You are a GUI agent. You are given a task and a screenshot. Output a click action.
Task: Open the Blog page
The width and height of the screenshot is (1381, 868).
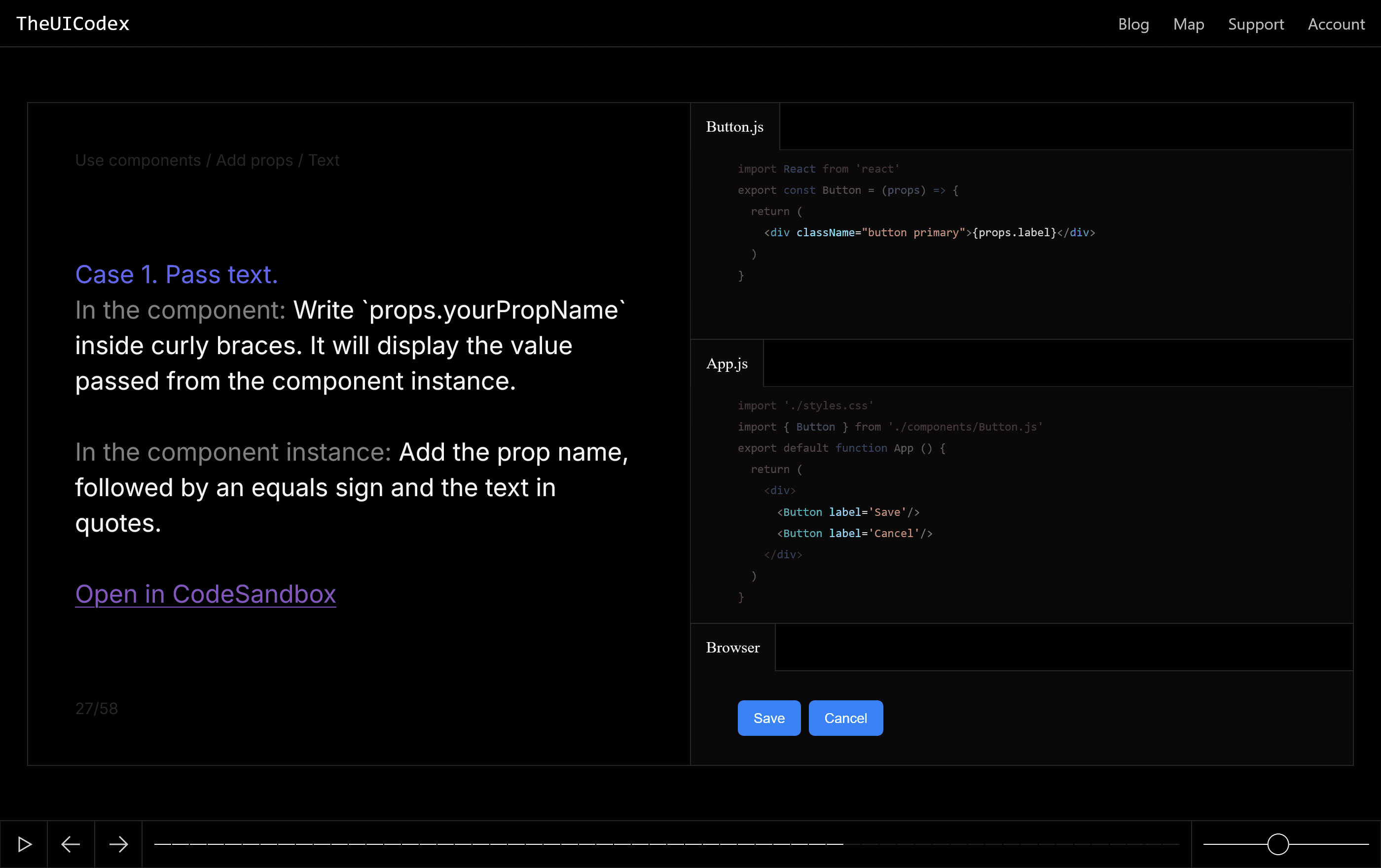point(1133,24)
